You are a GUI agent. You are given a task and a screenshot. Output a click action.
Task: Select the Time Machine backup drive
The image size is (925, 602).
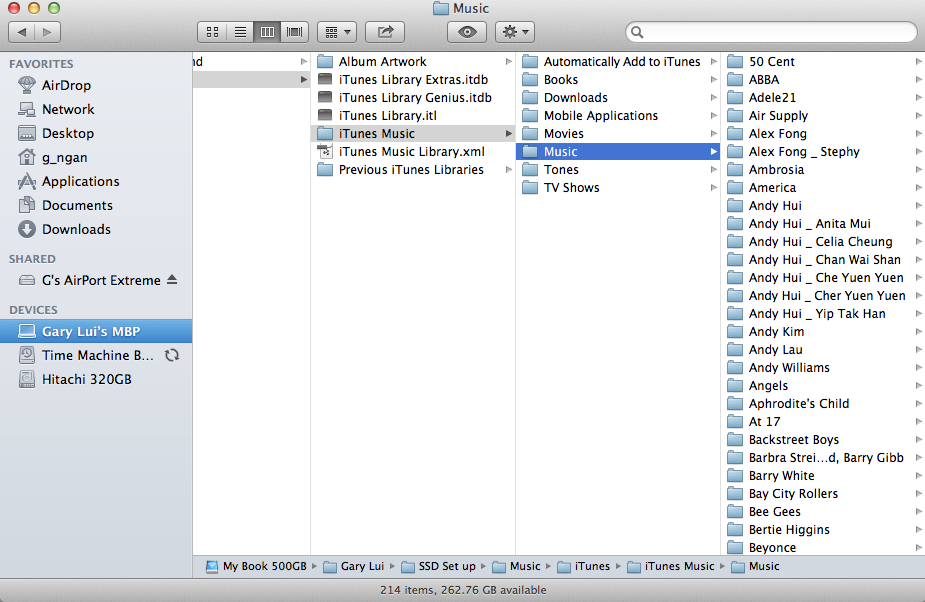point(96,355)
